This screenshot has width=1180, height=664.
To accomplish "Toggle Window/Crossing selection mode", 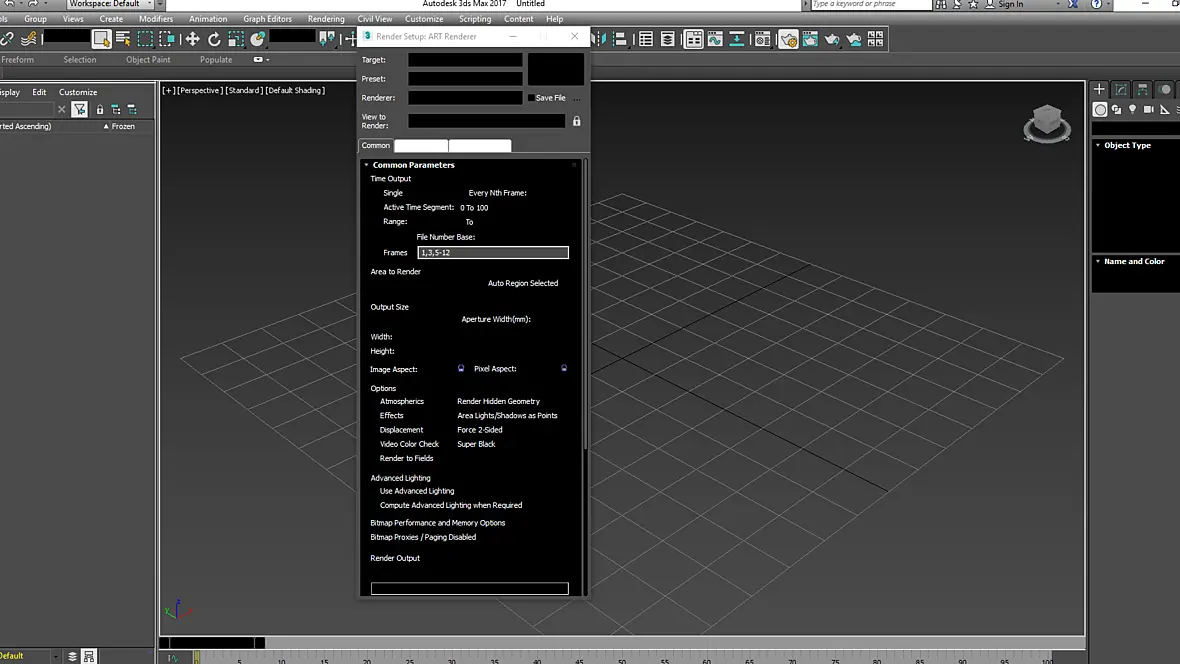I will 167,38.
